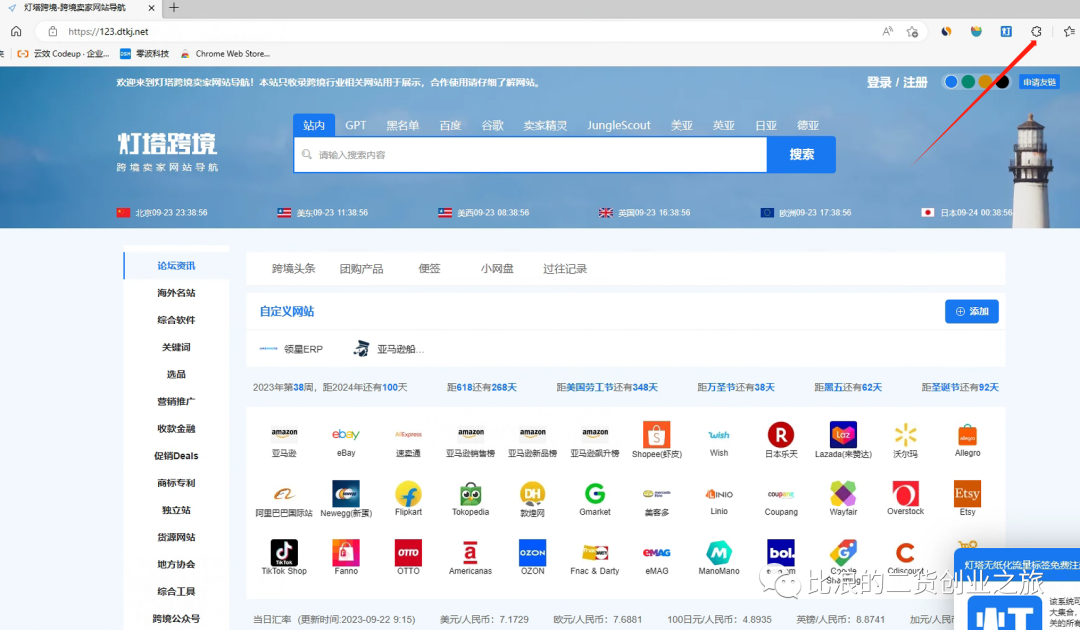Open the 跨境头条 tab

click(293, 269)
